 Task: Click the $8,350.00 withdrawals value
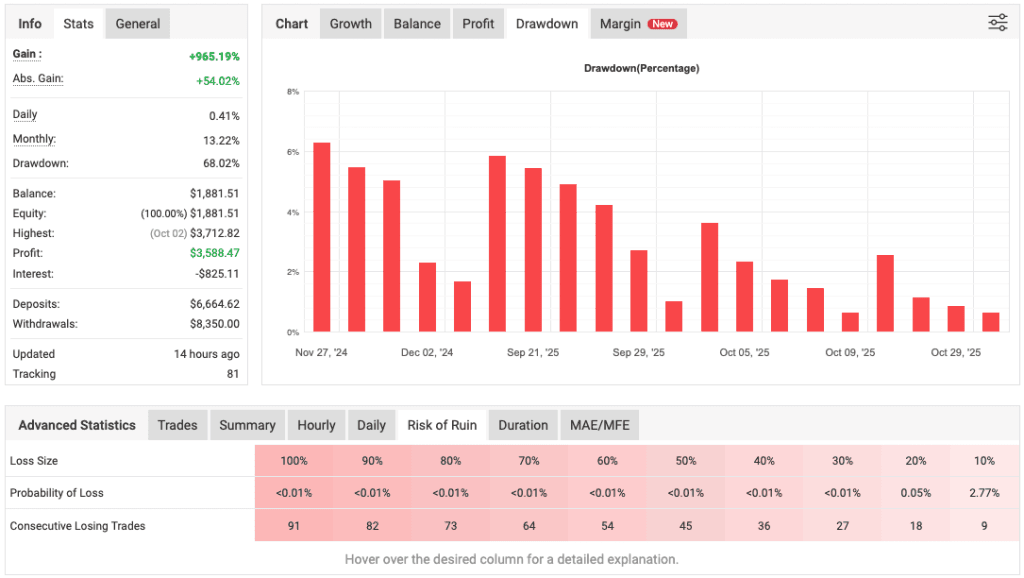coord(215,324)
